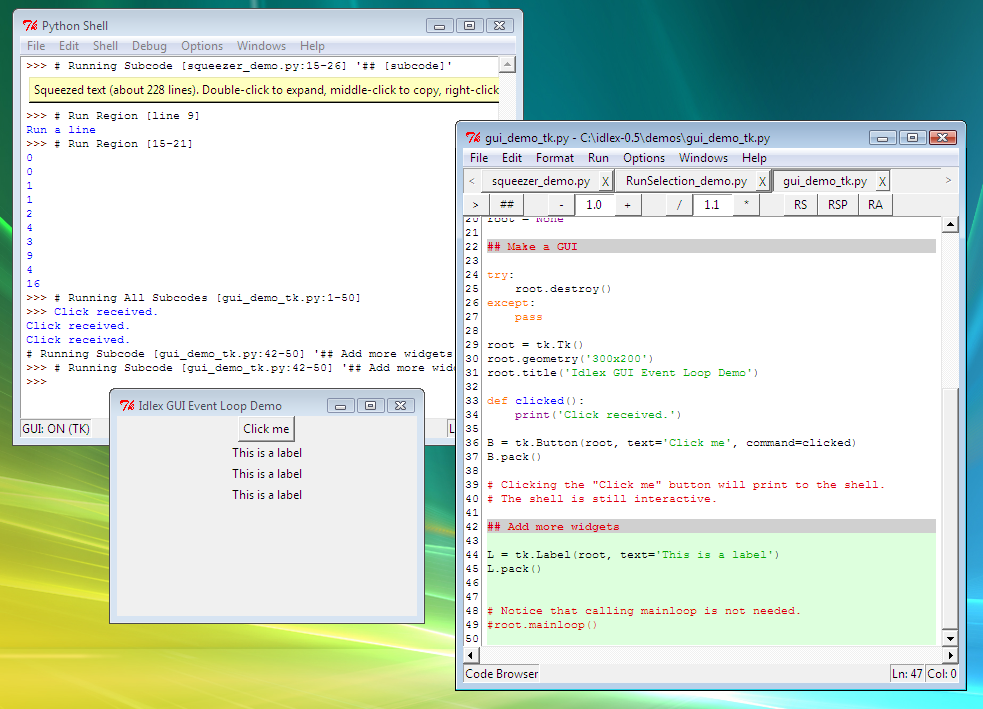Click the asterisk button beside 1.1
Image resolution: width=983 pixels, height=709 pixels.
[746, 205]
